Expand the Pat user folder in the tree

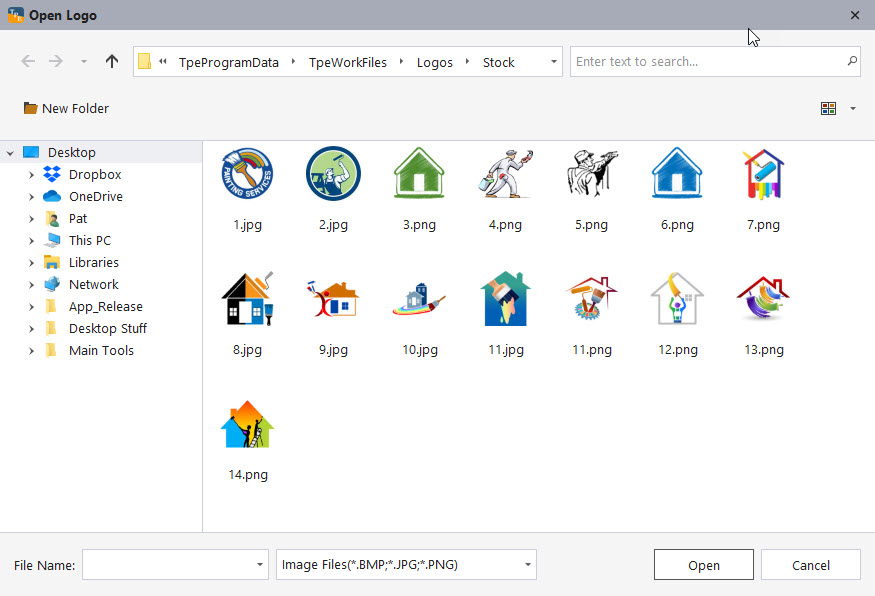(x=31, y=218)
